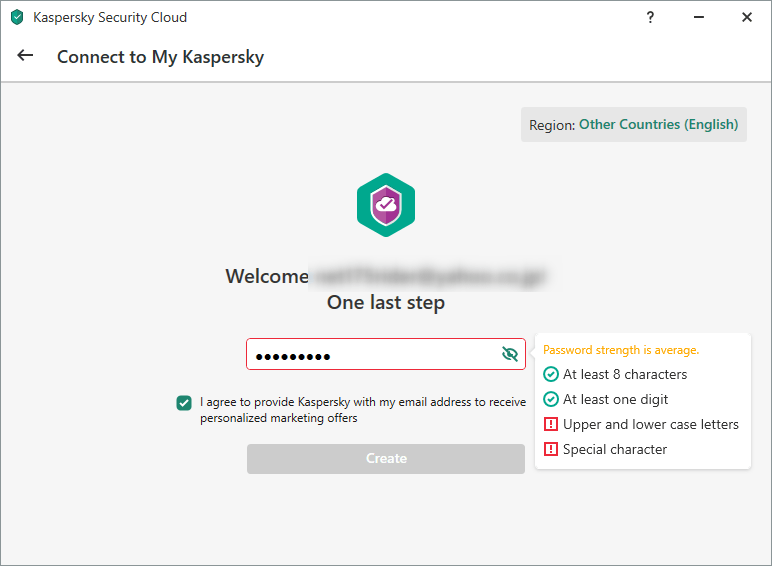This screenshot has width=772, height=566.
Task: Open the Other Countries (English) region selector
Action: [x=658, y=125]
